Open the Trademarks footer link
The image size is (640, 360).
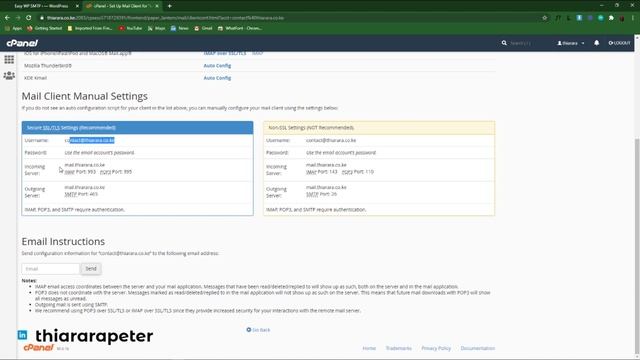pyautogui.click(x=399, y=348)
